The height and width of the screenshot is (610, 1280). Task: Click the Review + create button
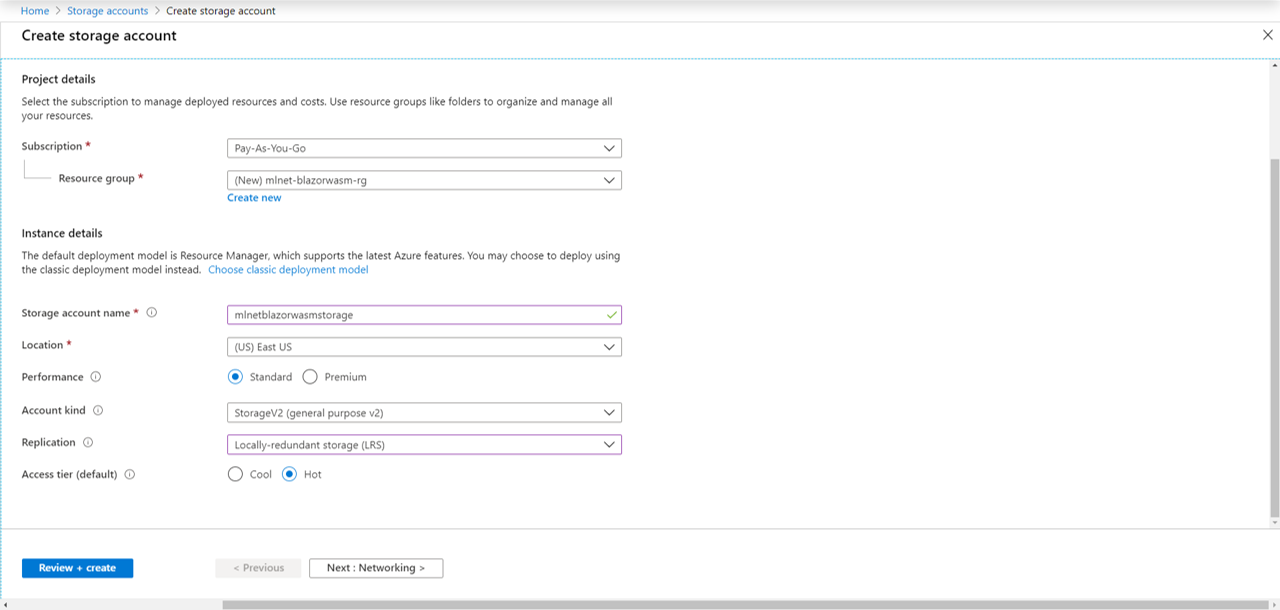coord(77,567)
